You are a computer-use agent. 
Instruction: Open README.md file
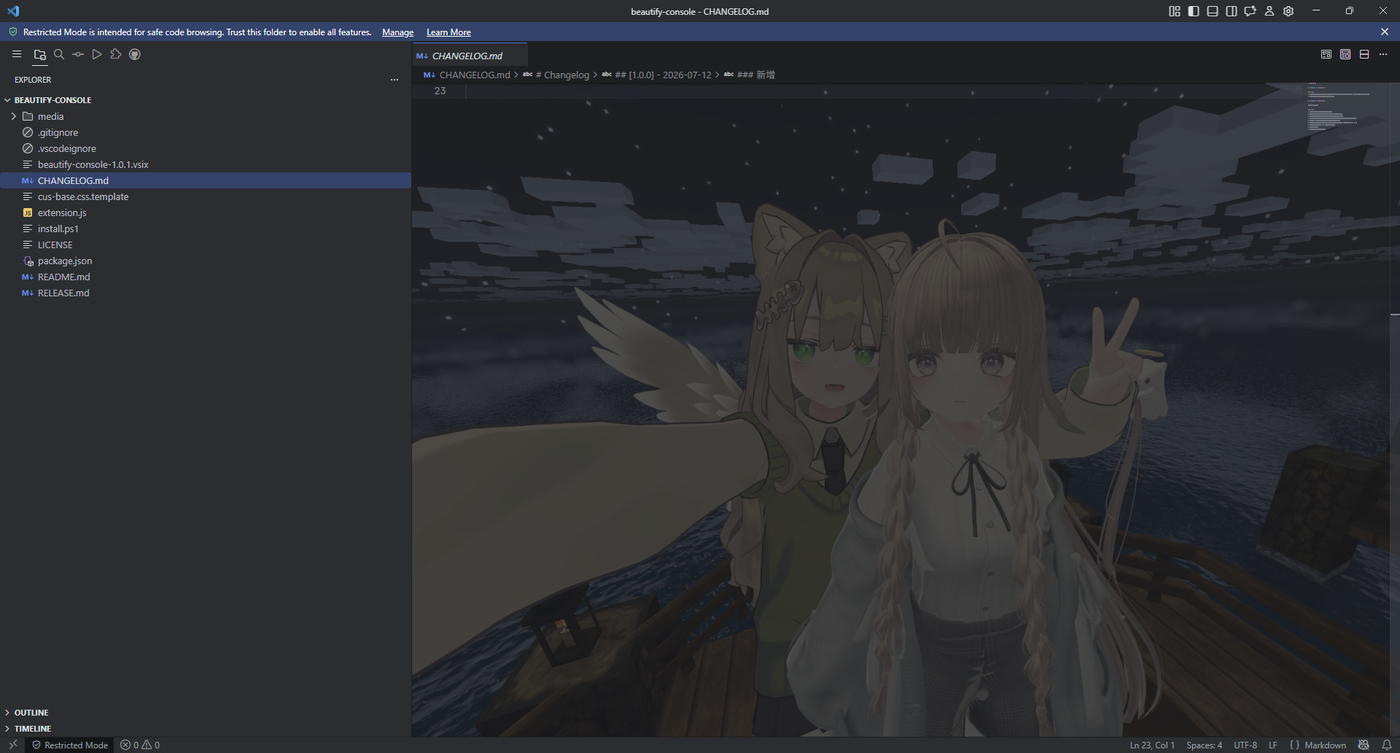[x=205, y=276]
